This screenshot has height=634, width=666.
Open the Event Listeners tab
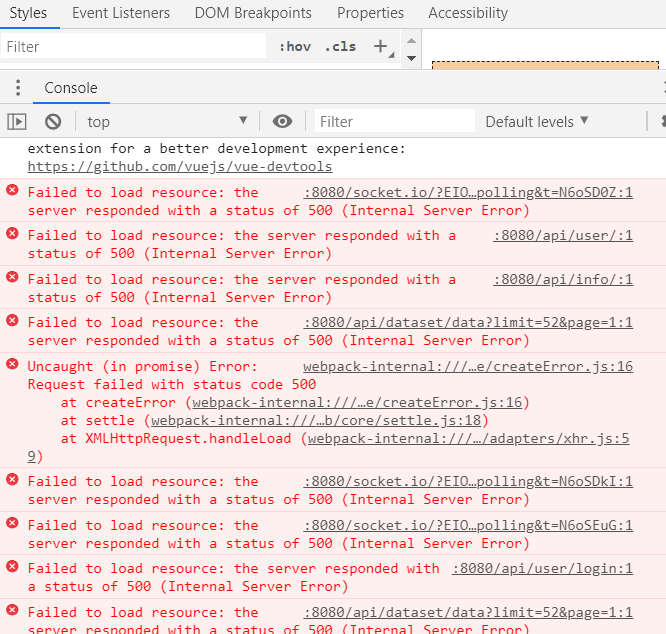(121, 13)
